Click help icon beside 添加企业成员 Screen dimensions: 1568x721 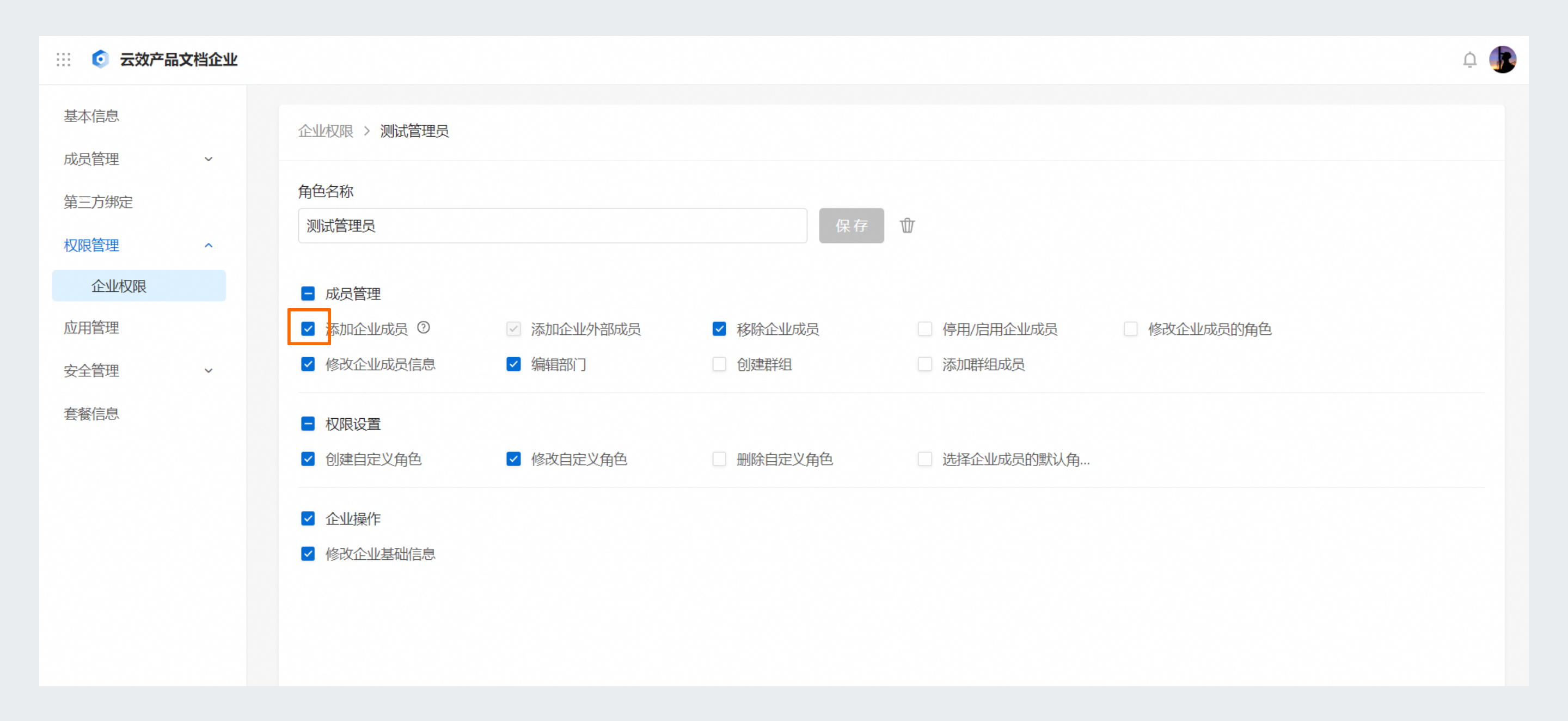(x=424, y=328)
